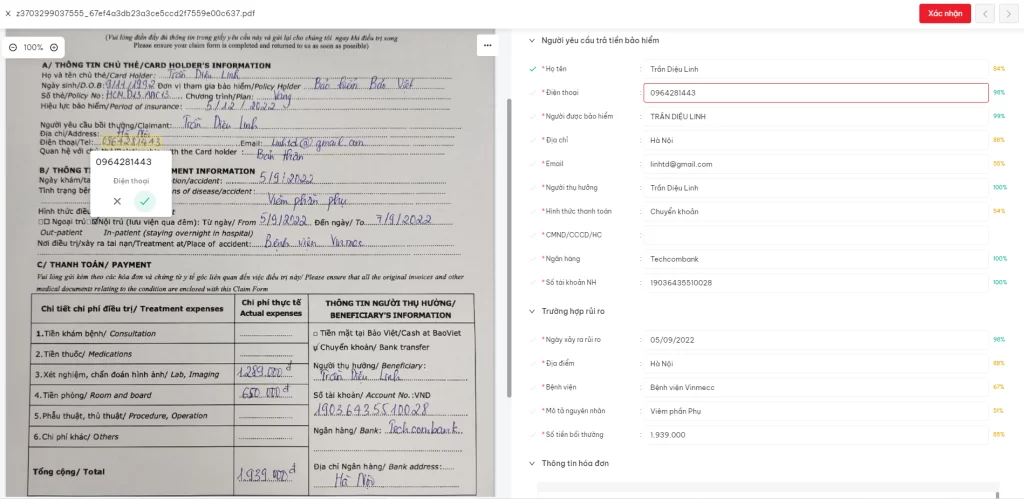
Task: Click the 100% zoom level text
Action: [33, 47]
